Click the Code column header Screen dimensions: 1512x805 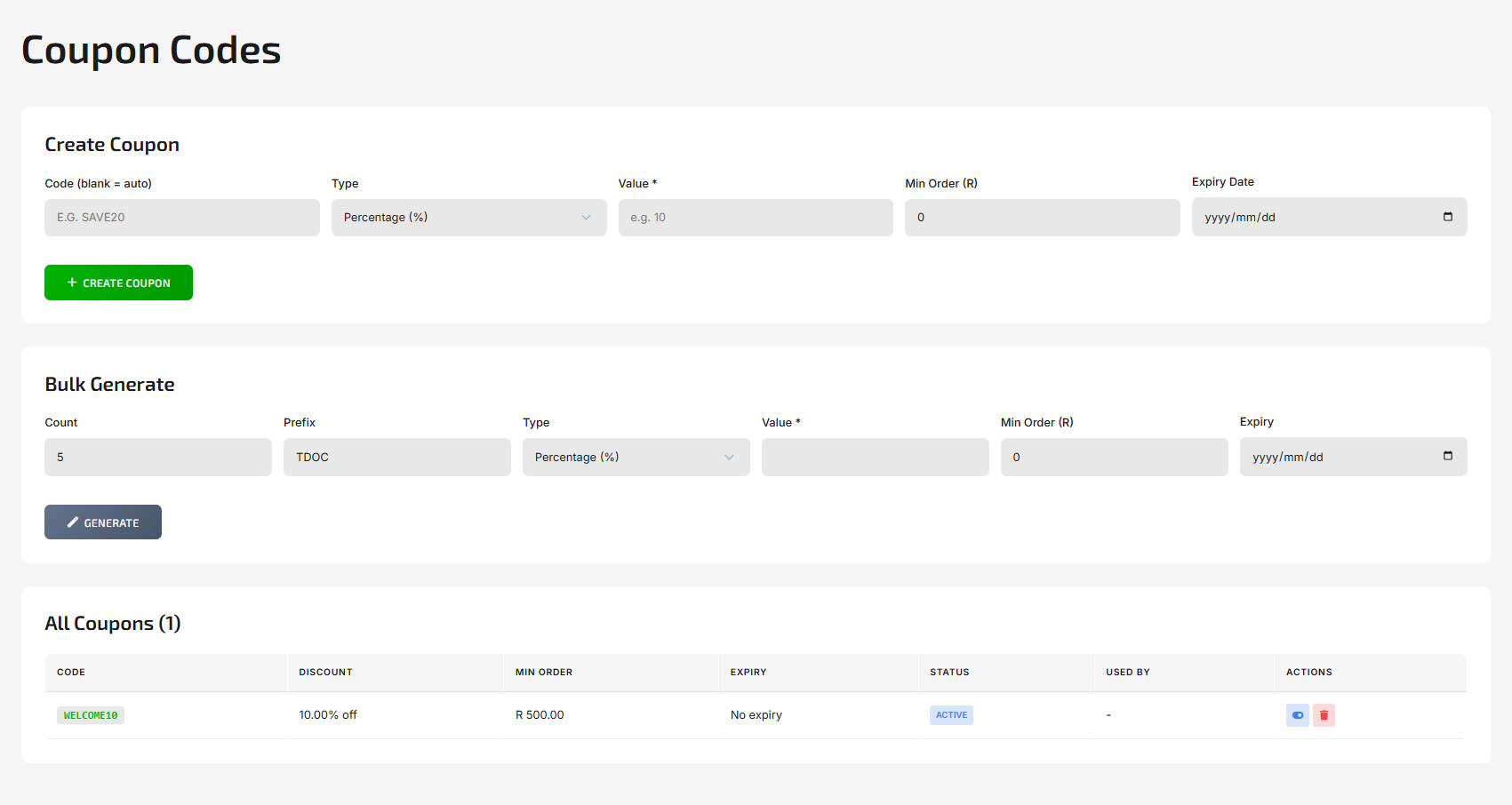click(71, 673)
